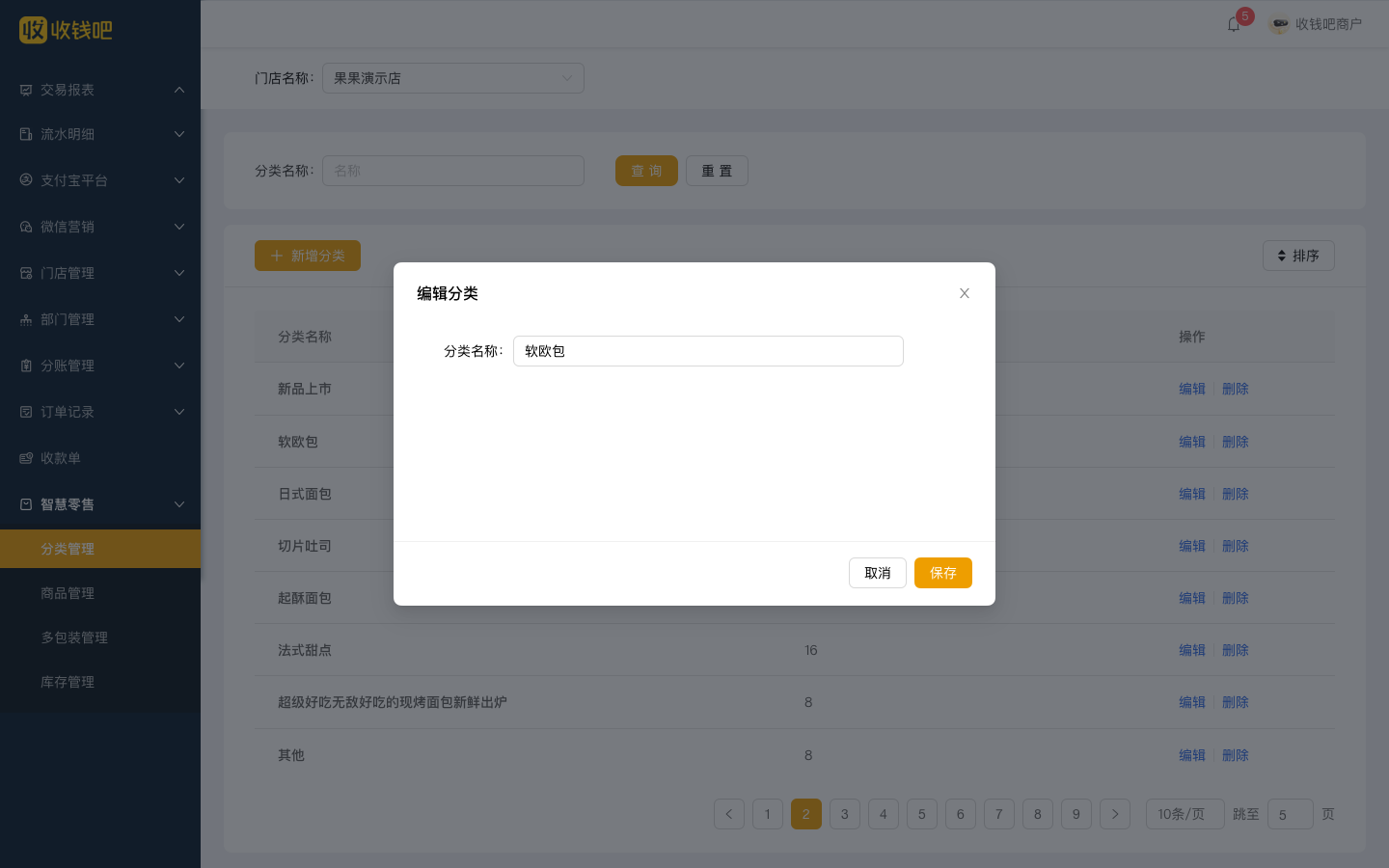Screen dimensions: 1389x868
Task: Click the 门店管理 sidebar icon
Action: coord(26,273)
